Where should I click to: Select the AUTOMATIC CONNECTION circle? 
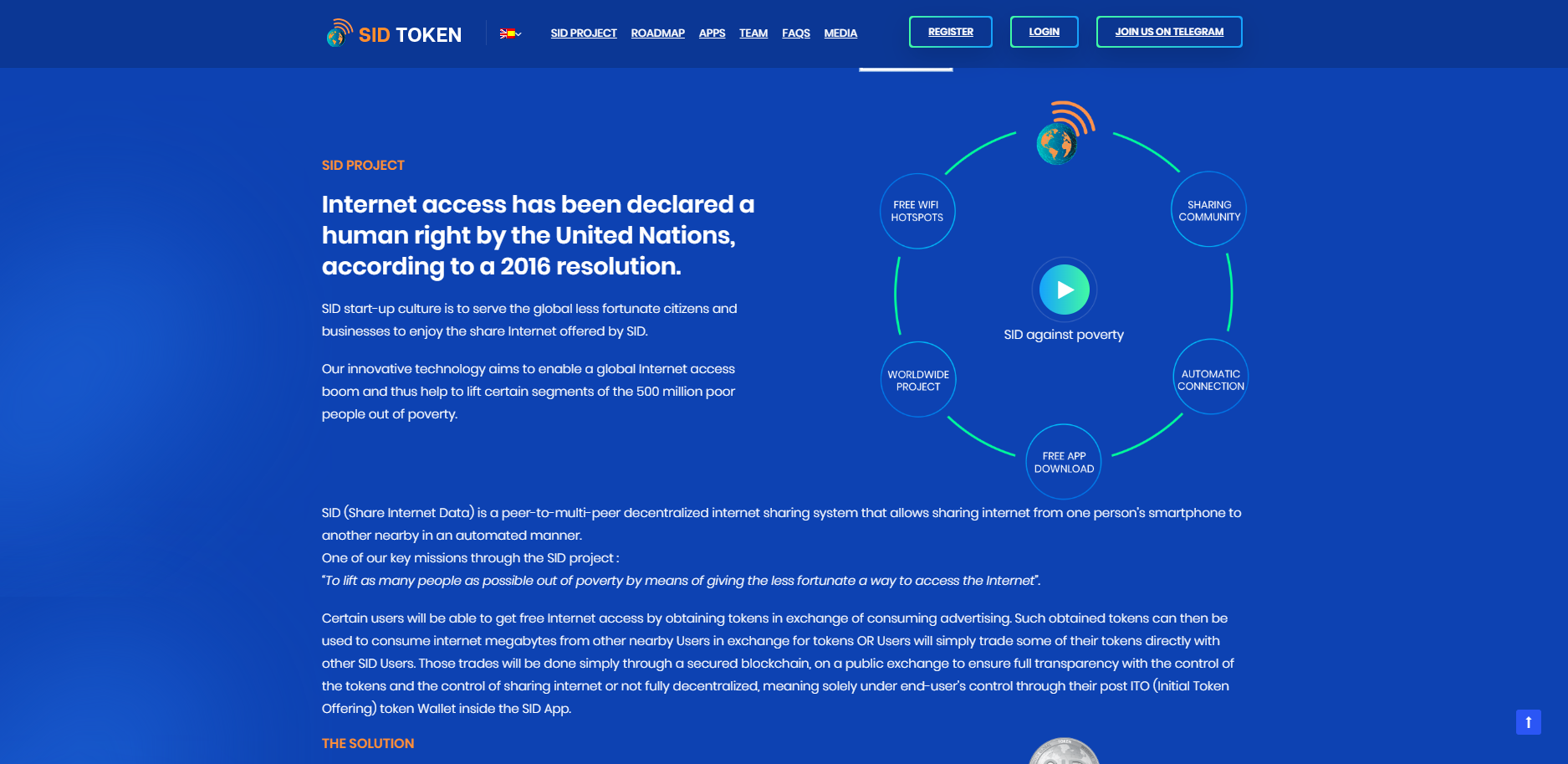pyautogui.click(x=1211, y=377)
